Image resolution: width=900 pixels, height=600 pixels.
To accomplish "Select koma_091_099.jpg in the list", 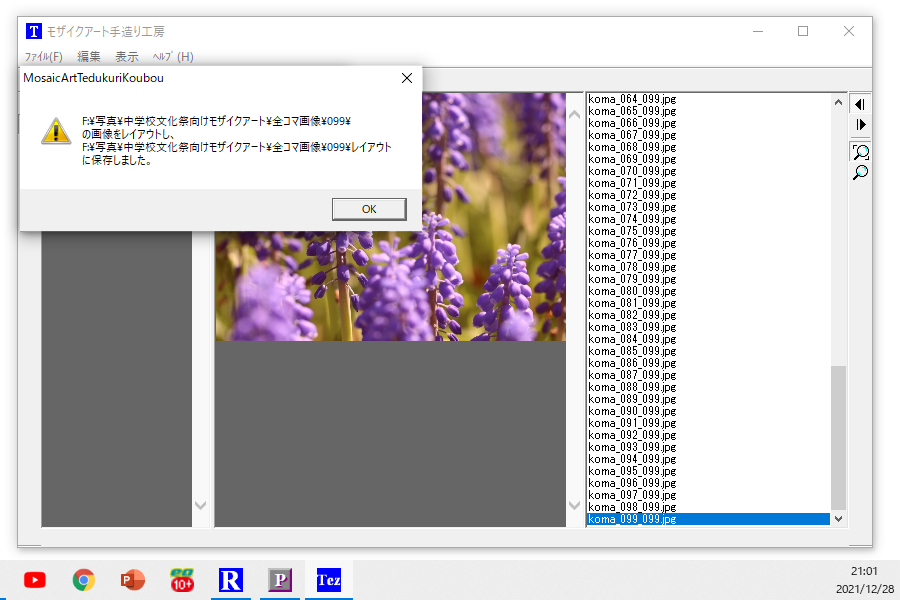I will (x=708, y=423).
